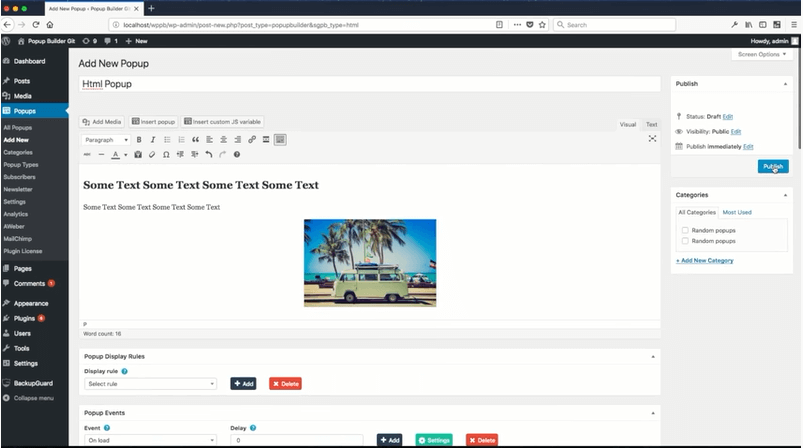Click the Insert popup button
The width and height of the screenshot is (803, 448).
pos(153,122)
